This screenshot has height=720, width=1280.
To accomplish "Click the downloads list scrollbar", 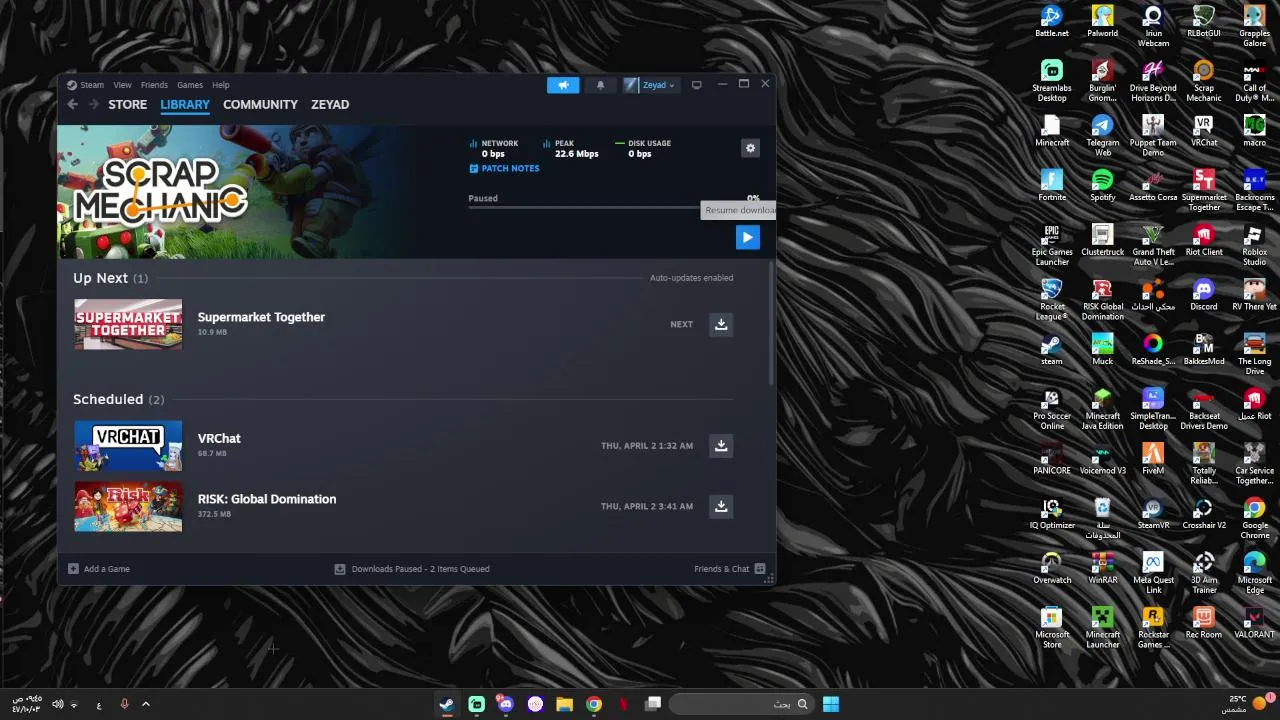I will [771, 322].
